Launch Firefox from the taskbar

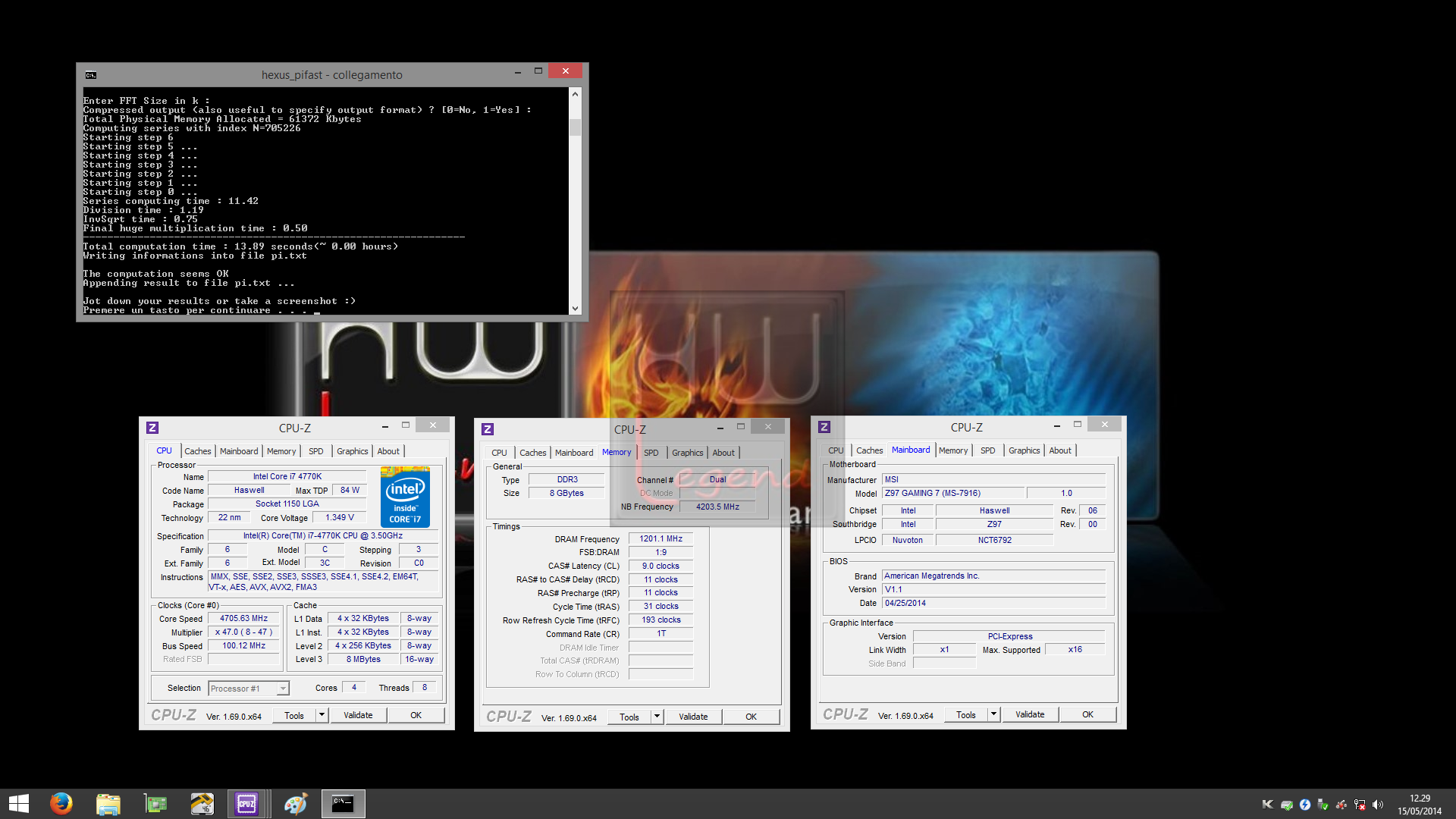pyautogui.click(x=61, y=804)
